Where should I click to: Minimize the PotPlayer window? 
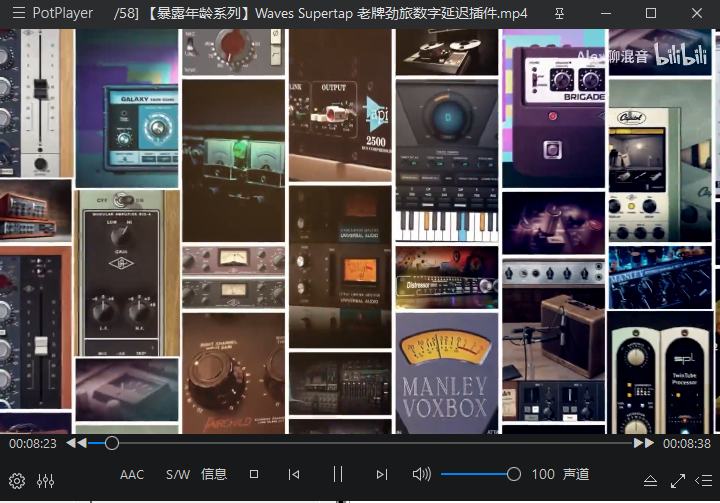(x=606, y=13)
